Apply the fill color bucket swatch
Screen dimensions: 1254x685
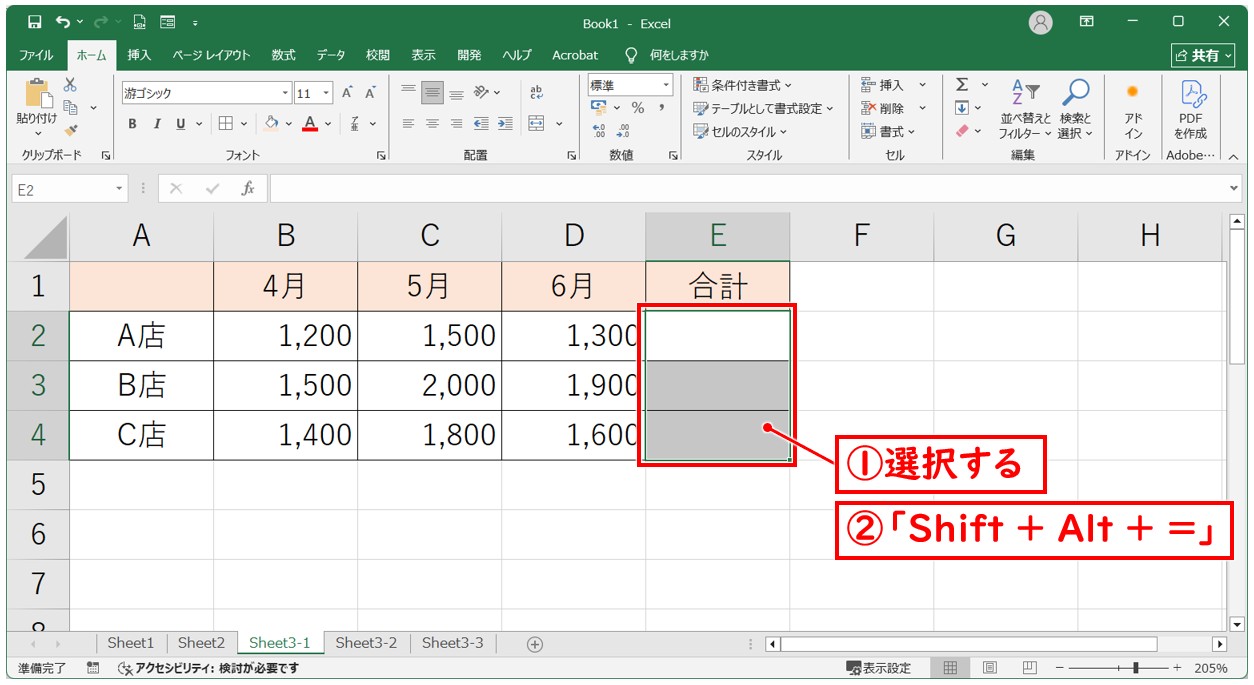point(271,123)
